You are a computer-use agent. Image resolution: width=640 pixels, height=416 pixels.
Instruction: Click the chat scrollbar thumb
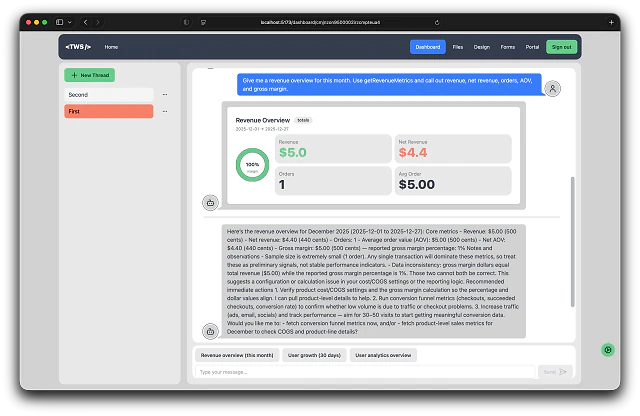coord(572,242)
